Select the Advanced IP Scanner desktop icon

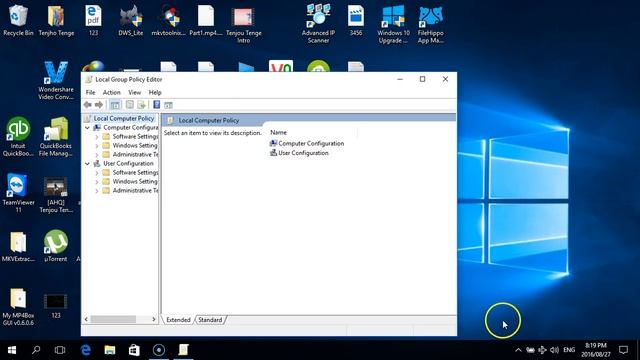coord(318,23)
